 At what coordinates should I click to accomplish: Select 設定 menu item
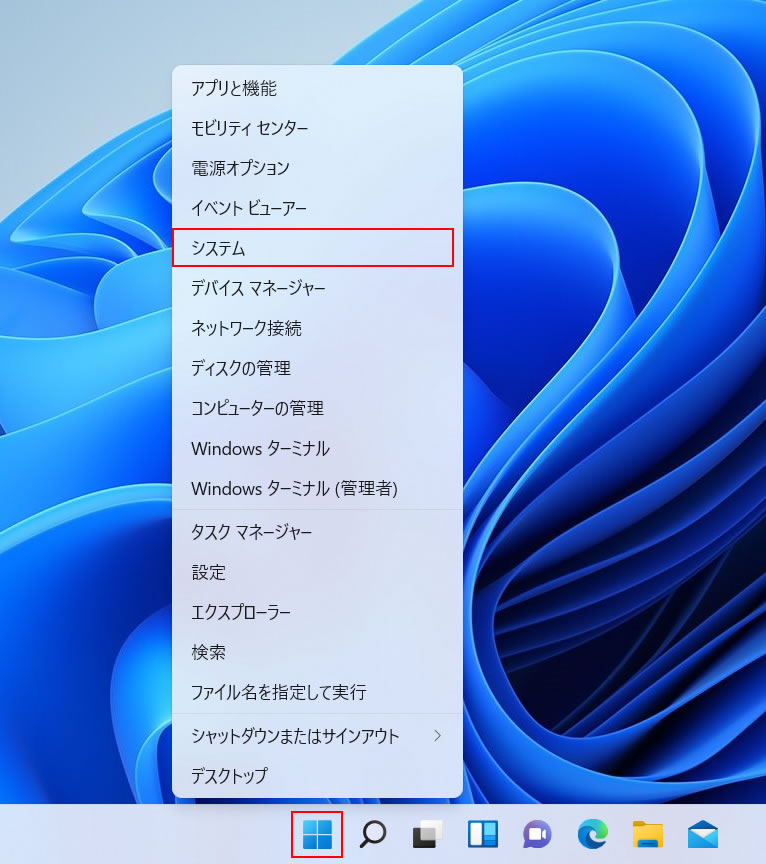pos(317,573)
